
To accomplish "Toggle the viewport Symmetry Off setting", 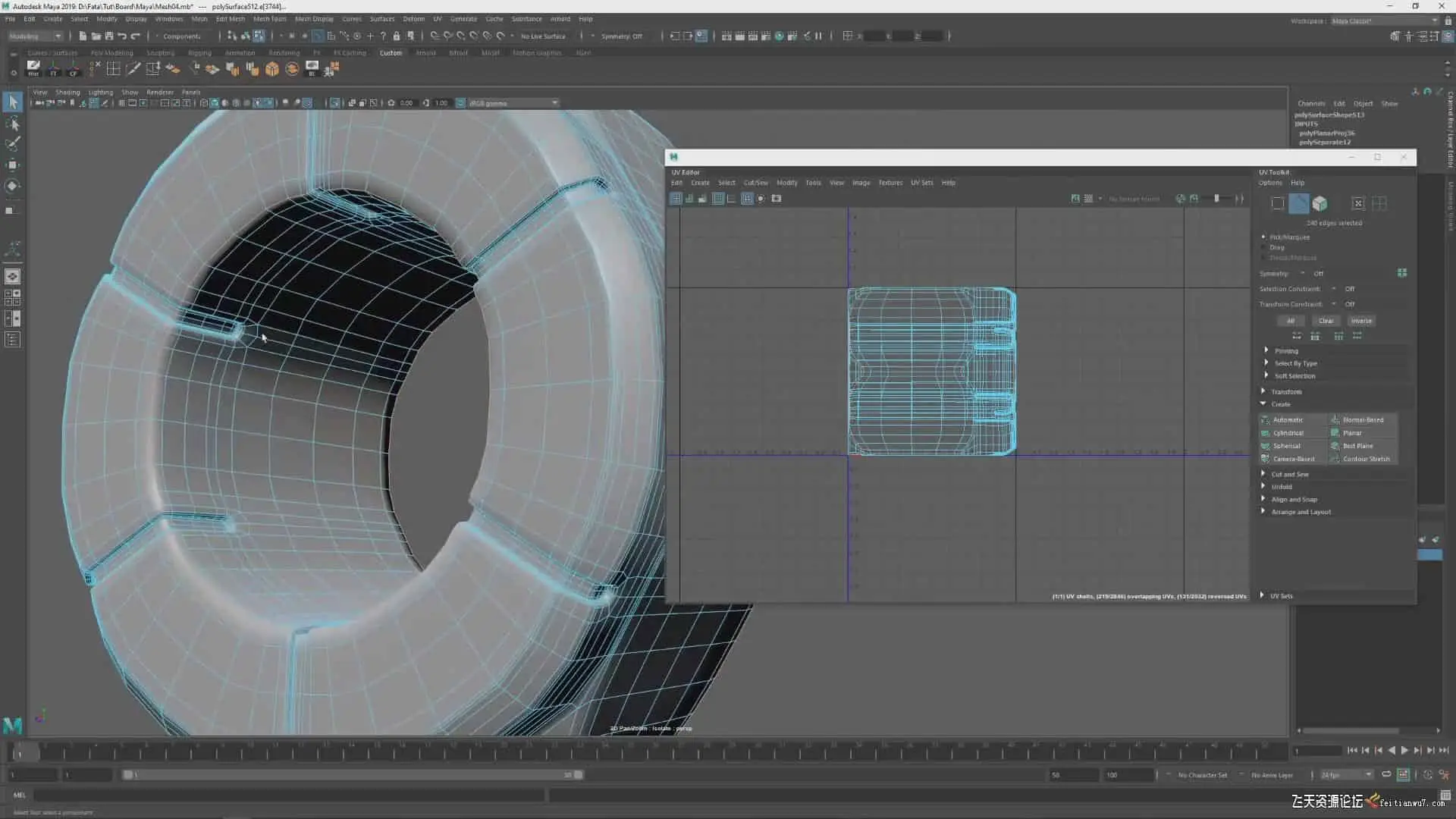I will click(x=620, y=36).
